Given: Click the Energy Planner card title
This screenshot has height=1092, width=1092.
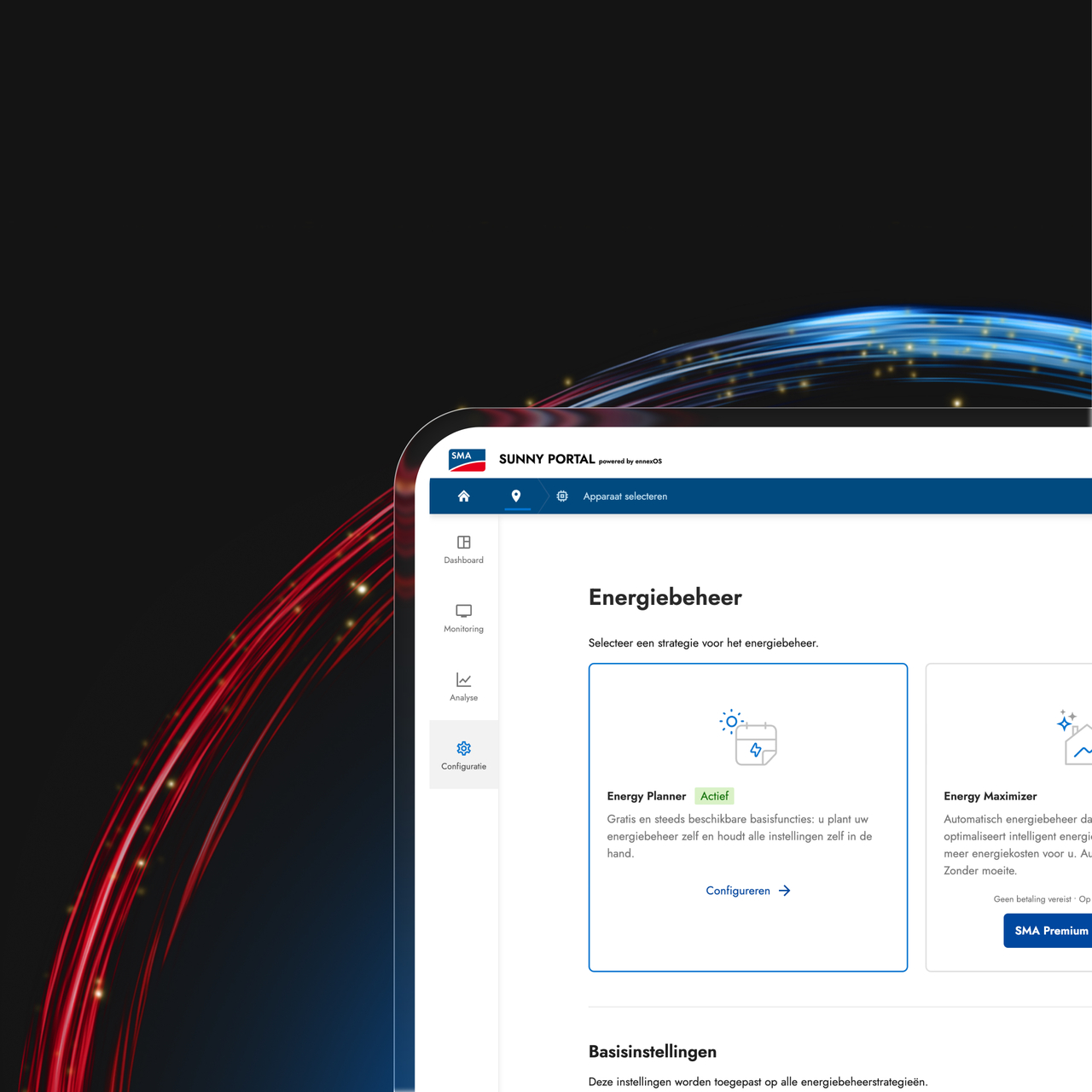Looking at the screenshot, I should pos(647,796).
